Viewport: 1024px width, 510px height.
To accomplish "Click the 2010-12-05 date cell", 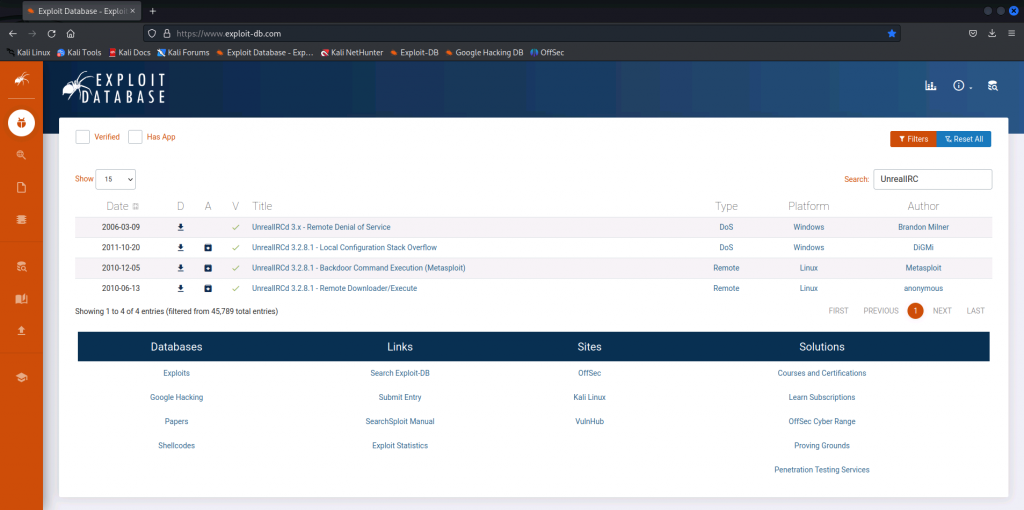I will pos(121,268).
